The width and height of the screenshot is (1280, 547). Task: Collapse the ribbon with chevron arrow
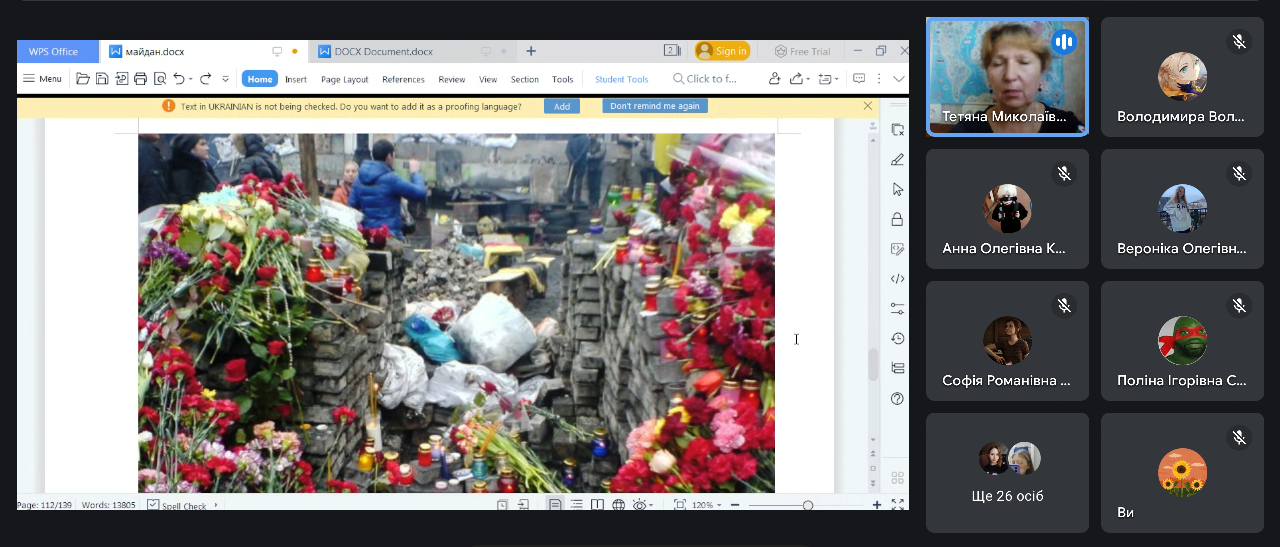898,79
